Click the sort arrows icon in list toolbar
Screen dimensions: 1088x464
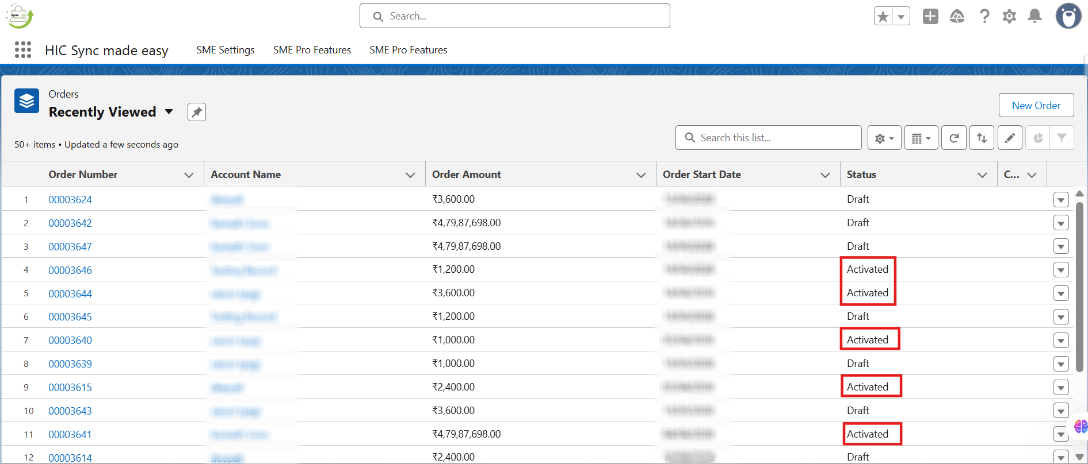click(x=982, y=138)
